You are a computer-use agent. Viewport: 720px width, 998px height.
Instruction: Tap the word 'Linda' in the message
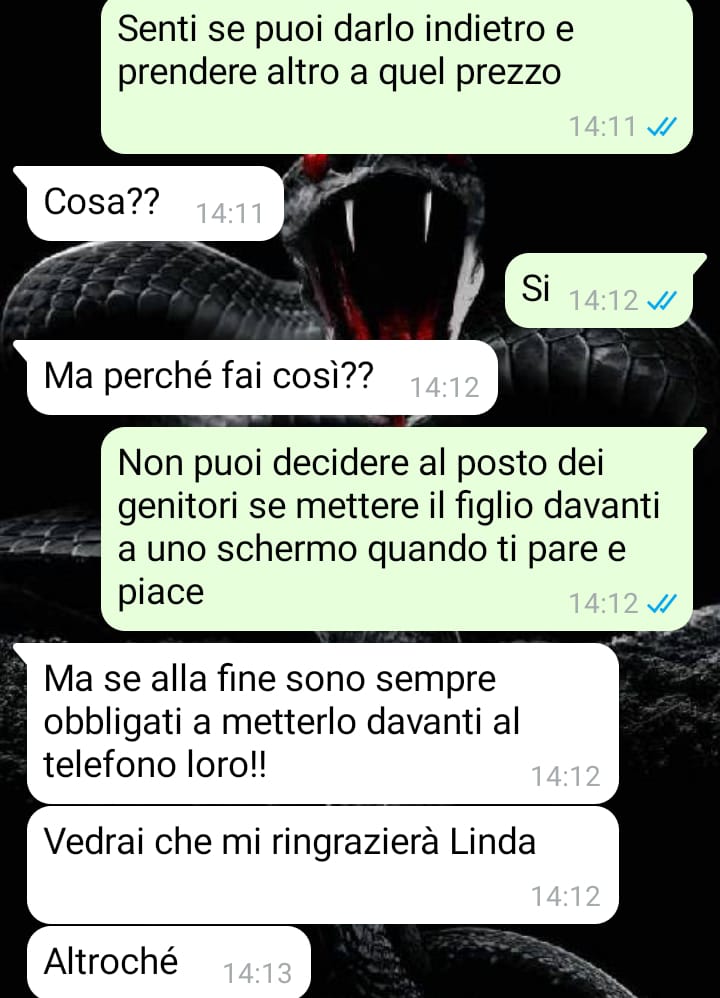pyautogui.click(x=493, y=841)
